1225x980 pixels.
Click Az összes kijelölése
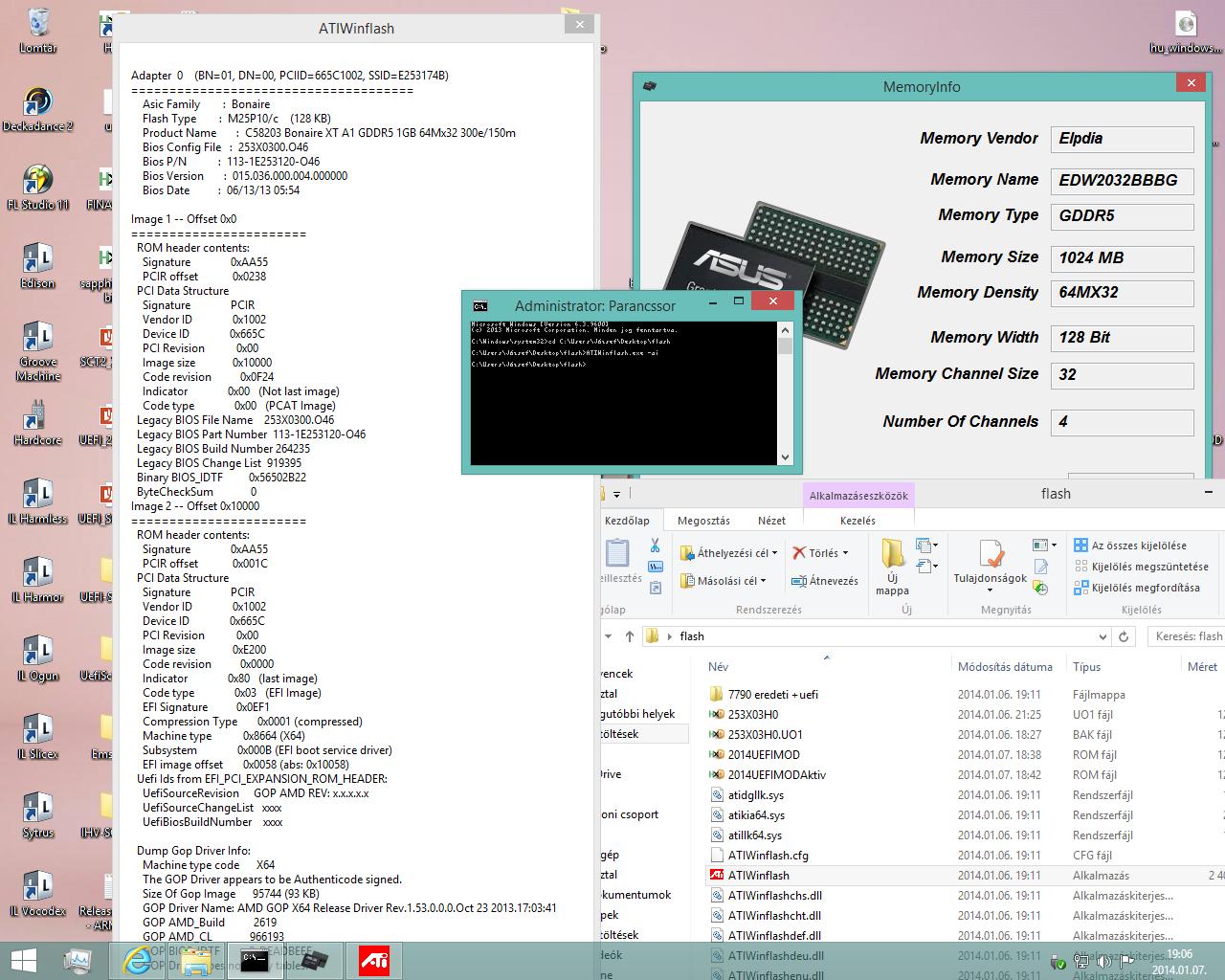tap(1129, 546)
